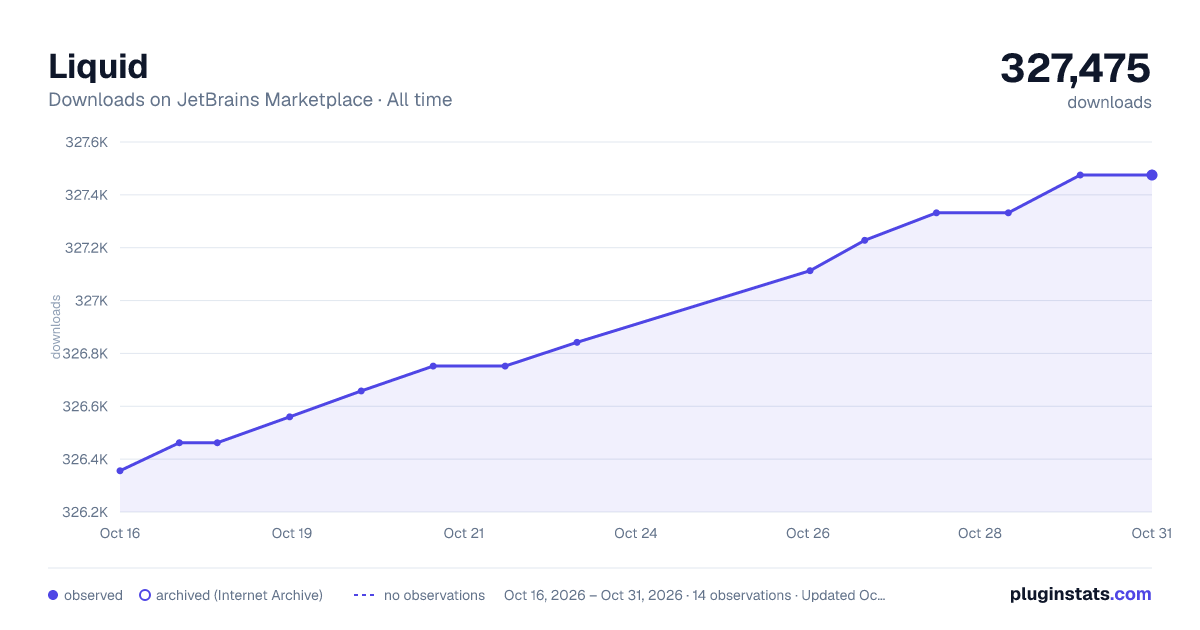
Task: Click the 327K y-axis label
Action: coord(92,301)
